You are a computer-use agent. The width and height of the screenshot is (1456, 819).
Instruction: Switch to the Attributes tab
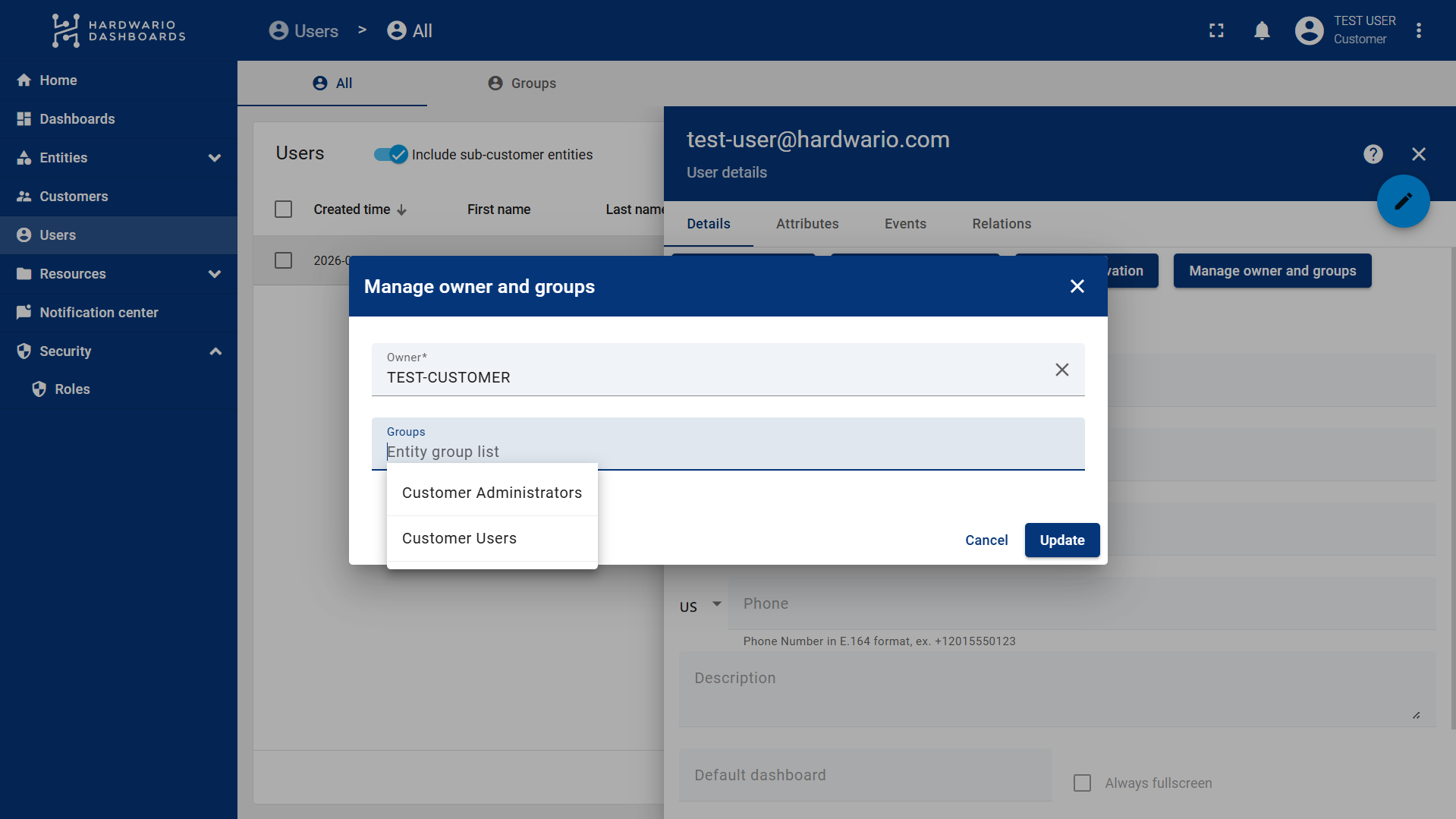click(807, 224)
